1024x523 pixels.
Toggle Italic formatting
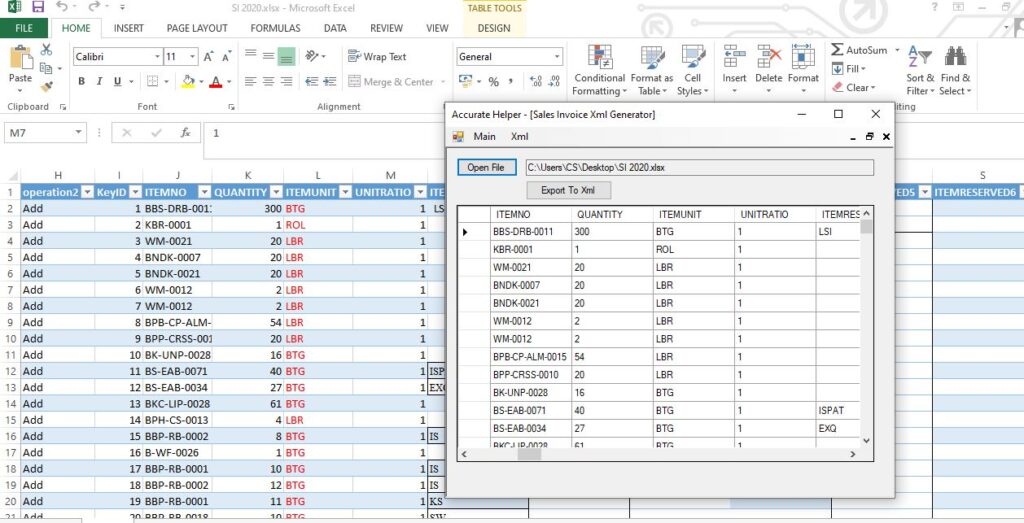point(99,82)
